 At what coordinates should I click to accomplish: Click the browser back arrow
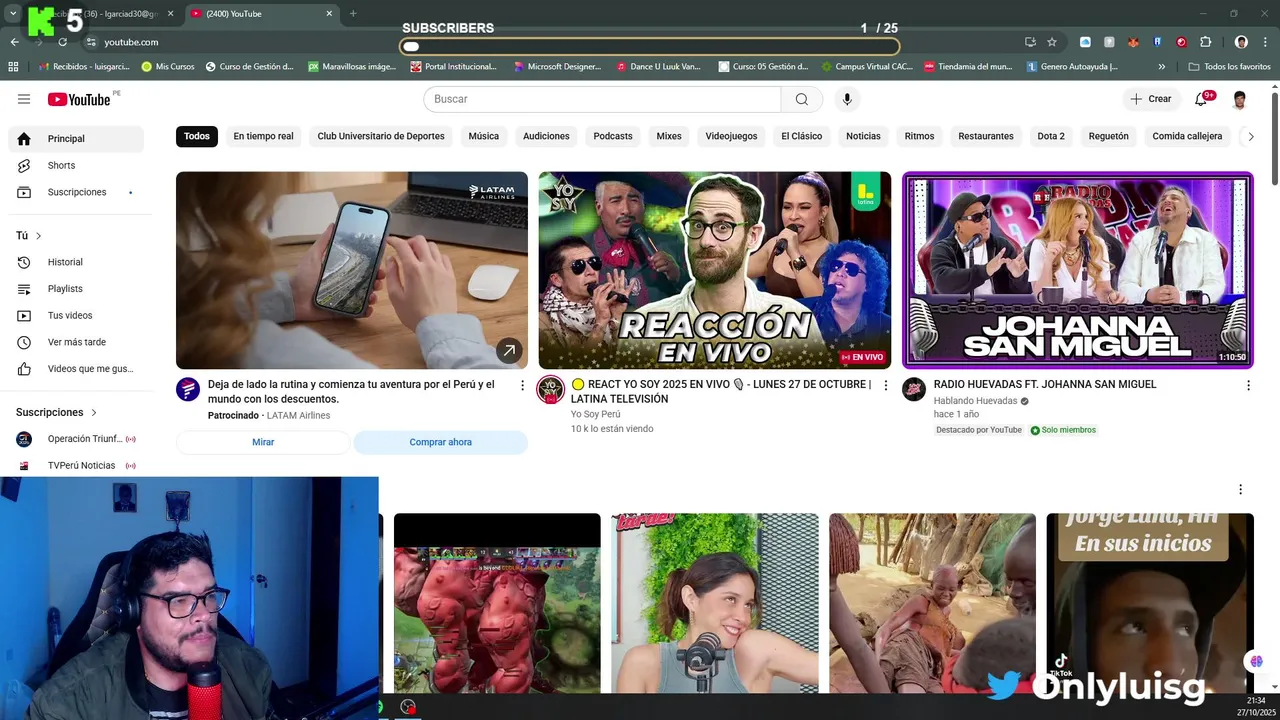coord(14,42)
